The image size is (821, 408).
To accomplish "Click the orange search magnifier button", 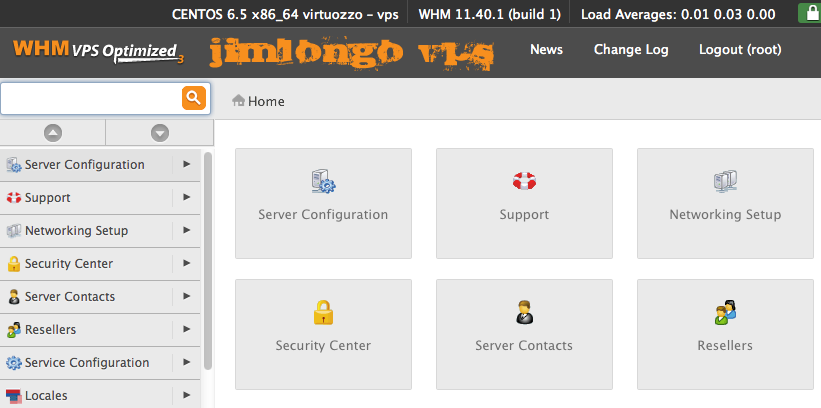I will point(194,98).
